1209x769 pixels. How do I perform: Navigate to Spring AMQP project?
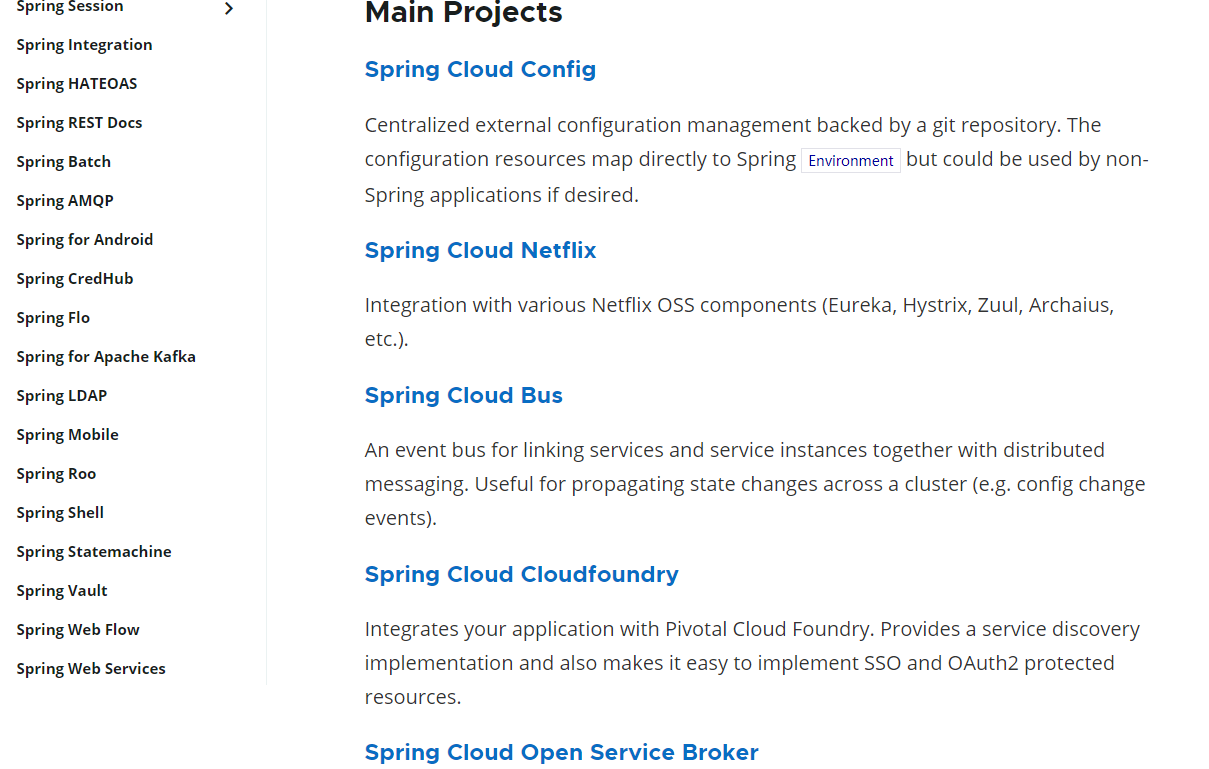click(65, 201)
